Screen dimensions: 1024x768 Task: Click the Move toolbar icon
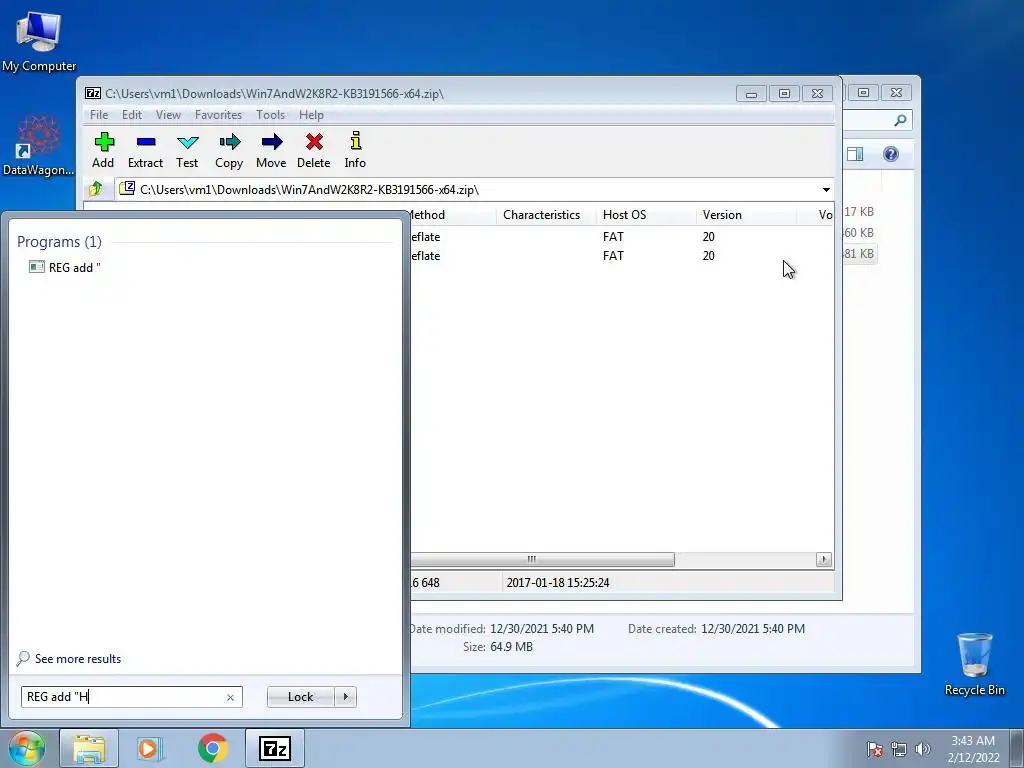(271, 151)
